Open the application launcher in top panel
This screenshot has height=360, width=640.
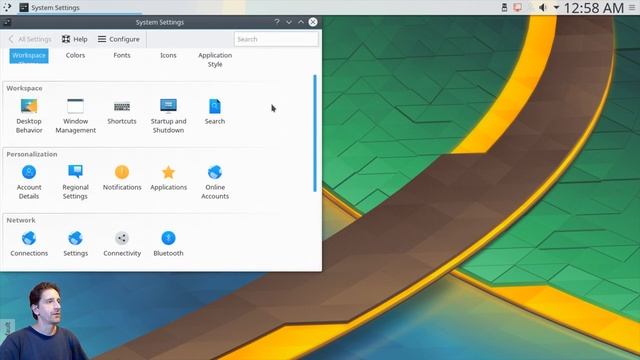[x=7, y=7]
